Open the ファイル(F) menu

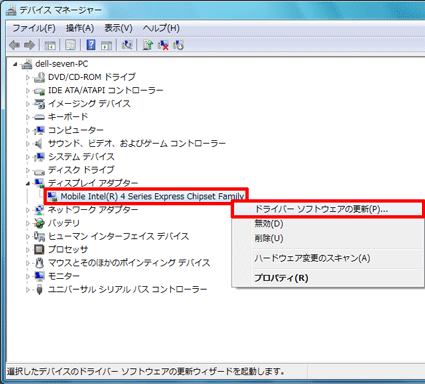pyautogui.click(x=34, y=28)
